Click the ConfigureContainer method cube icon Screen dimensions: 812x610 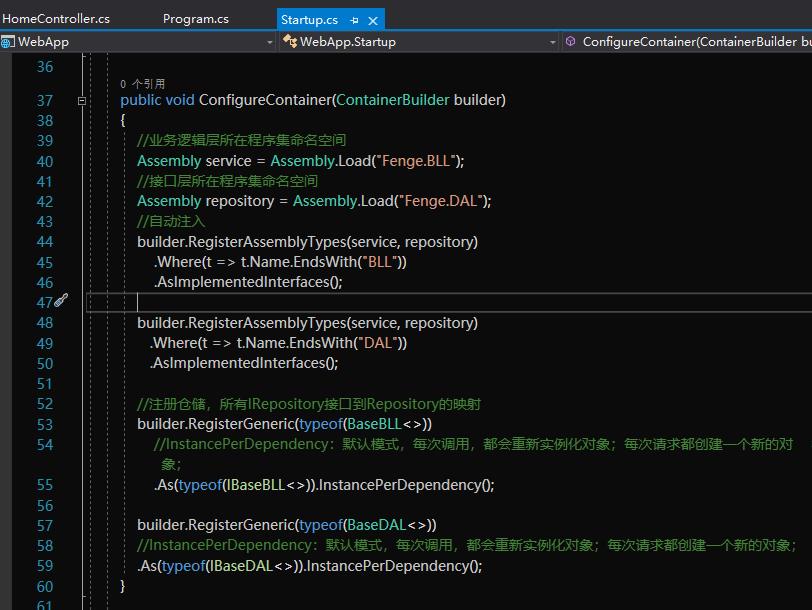[571, 42]
